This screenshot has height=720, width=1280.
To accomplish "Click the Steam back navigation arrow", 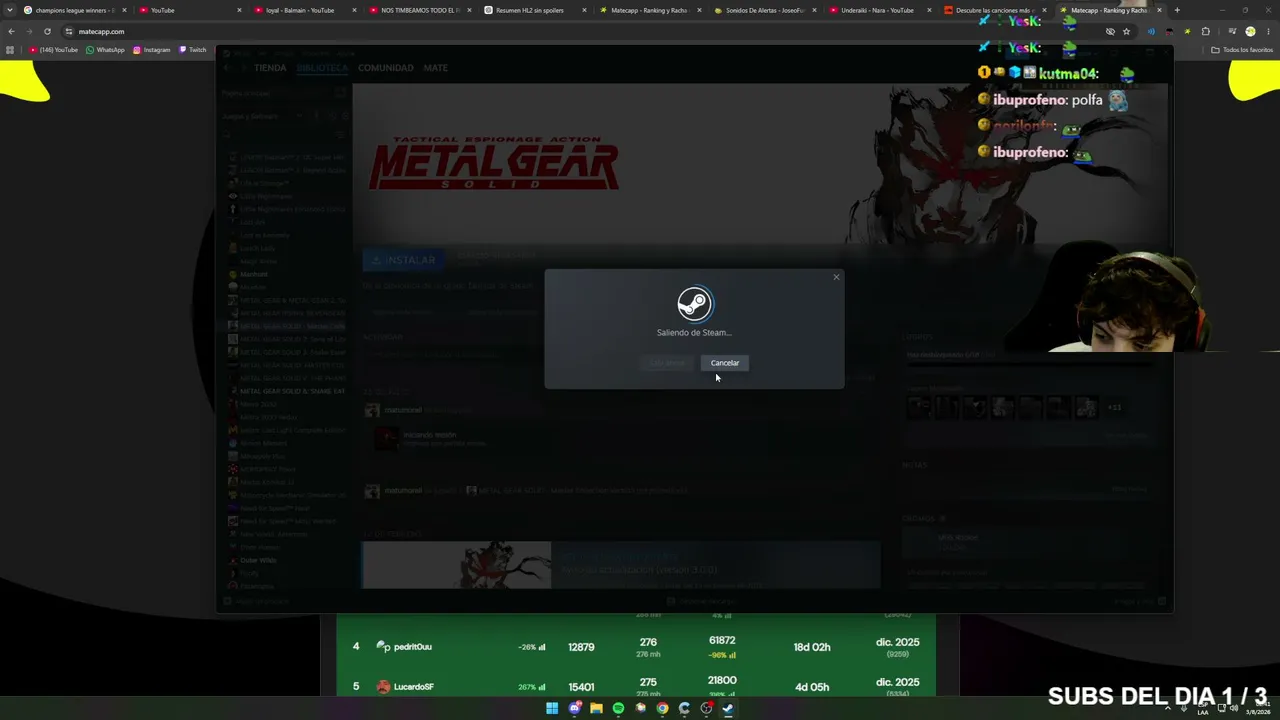I will click(x=227, y=68).
